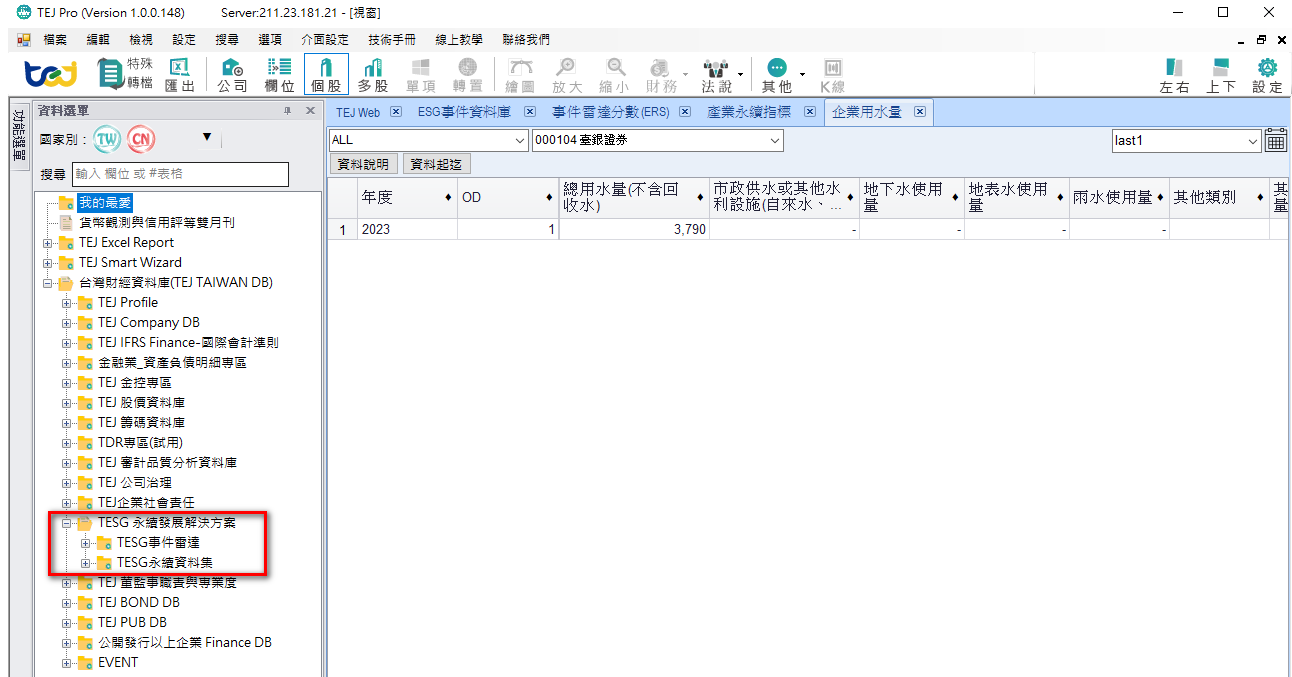Click the 其他 more options icon
Screen dimensions: 1292x677
point(776,75)
